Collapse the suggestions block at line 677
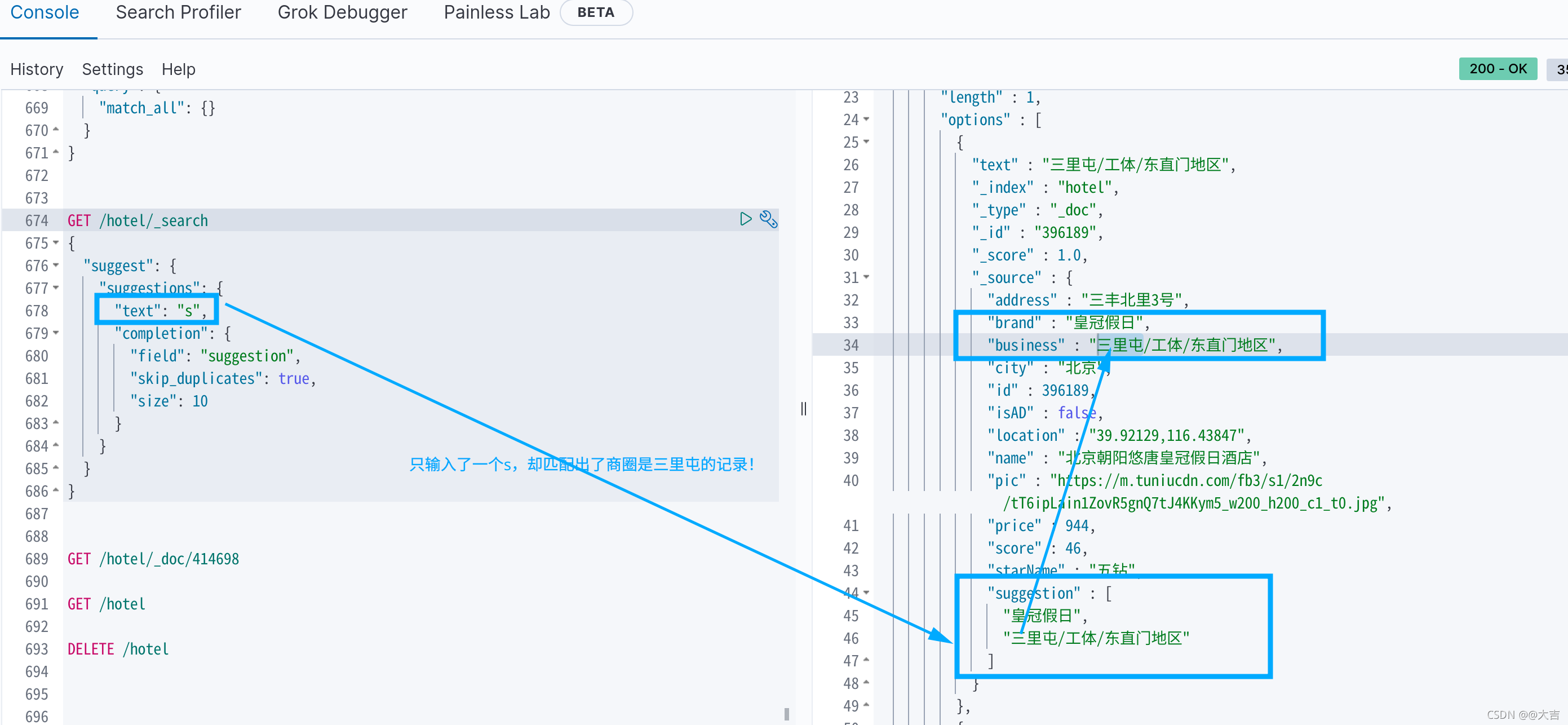Screen dimensions: 1568x725 56,288
